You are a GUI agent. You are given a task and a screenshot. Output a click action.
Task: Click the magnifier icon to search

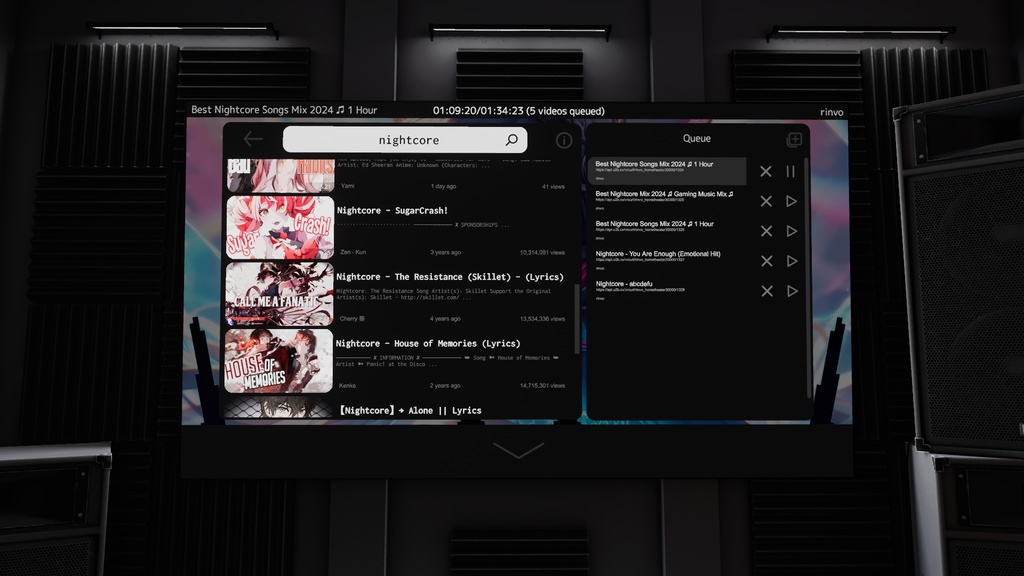pos(512,139)
